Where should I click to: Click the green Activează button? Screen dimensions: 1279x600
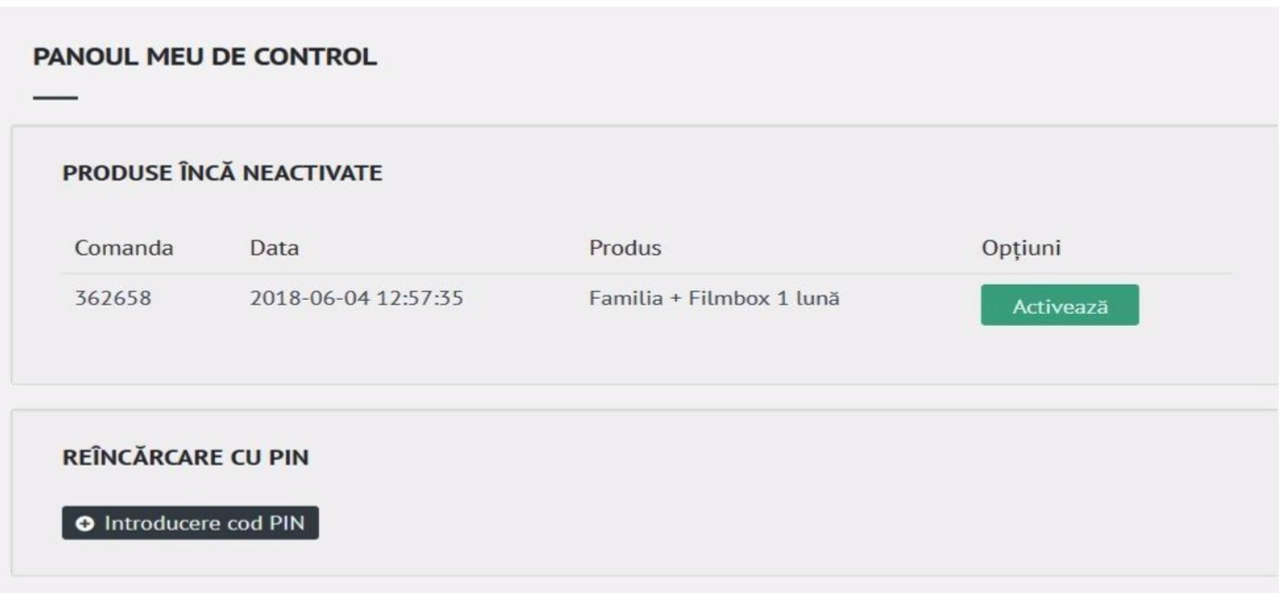[x=1060, y=306]
